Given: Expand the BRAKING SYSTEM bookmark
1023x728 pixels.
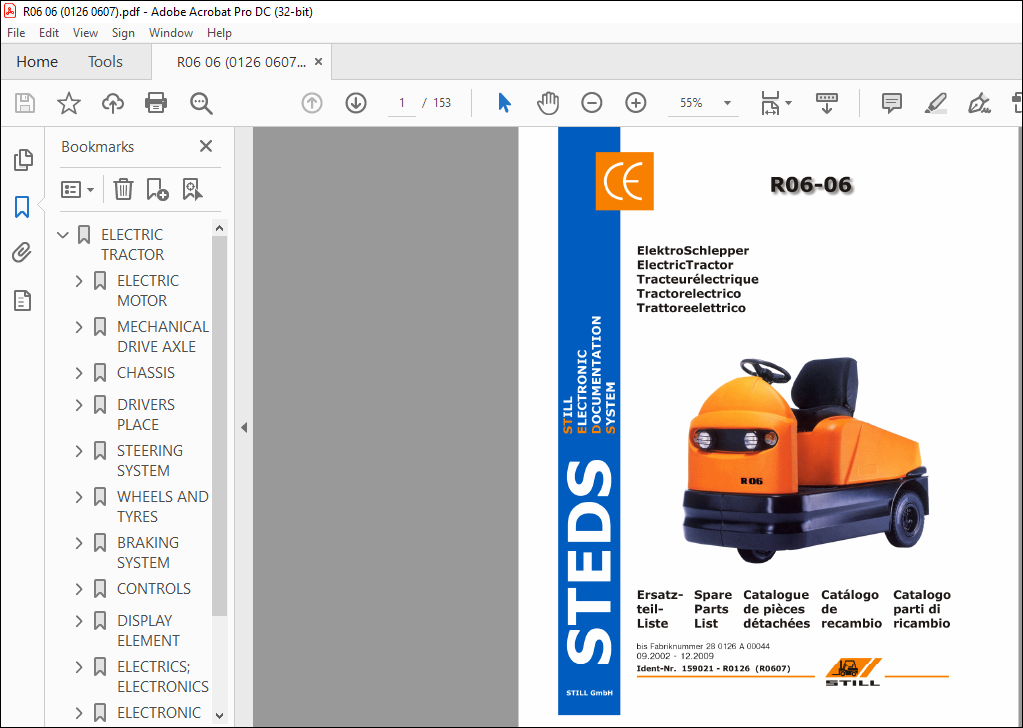Looking at the screenshot, I should point(79,543).
